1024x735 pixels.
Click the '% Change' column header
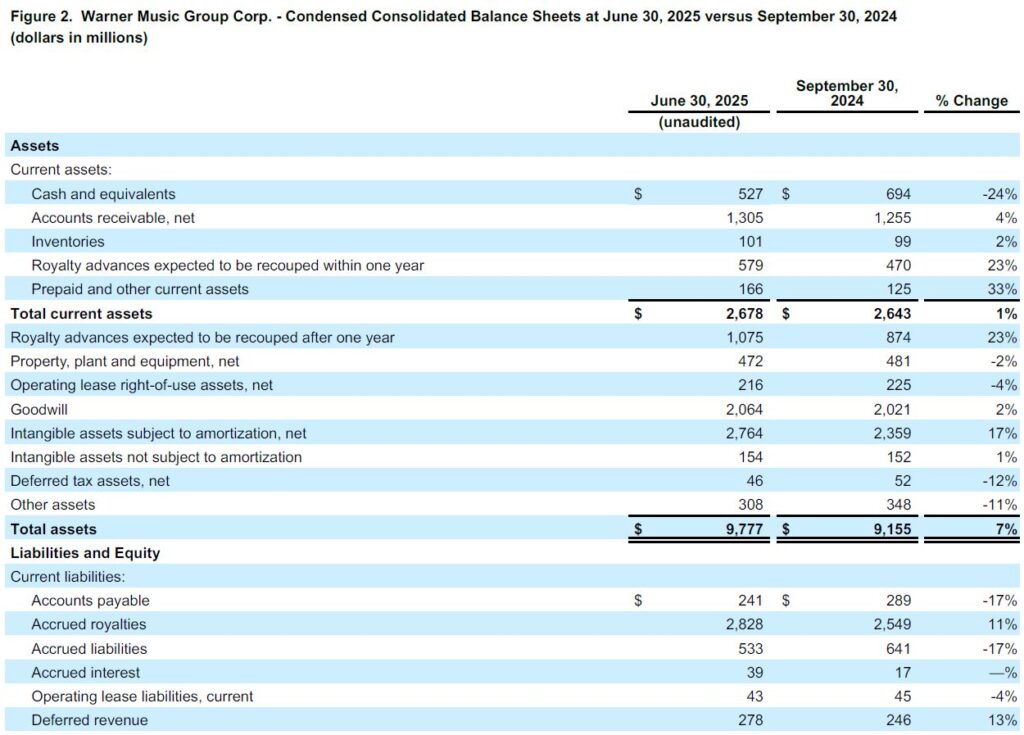971,101
